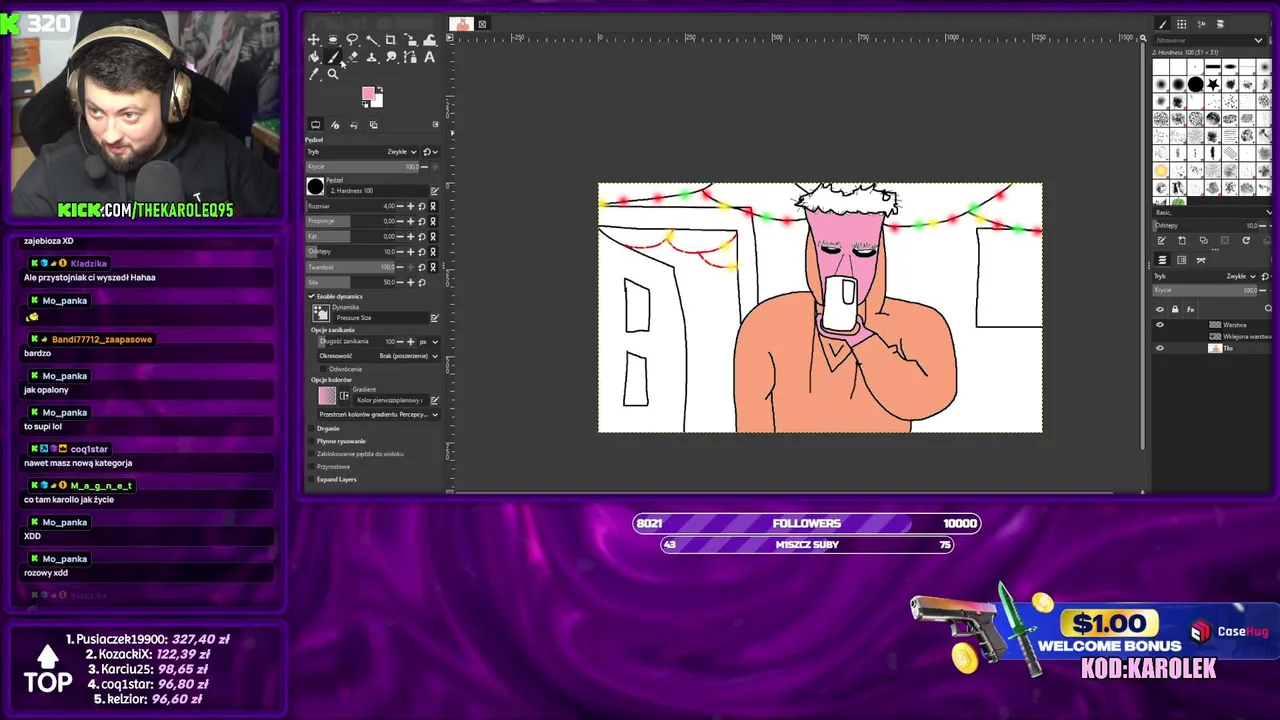
Task: Select the Ellipse Select tool
Action: (x=333, y=40)
